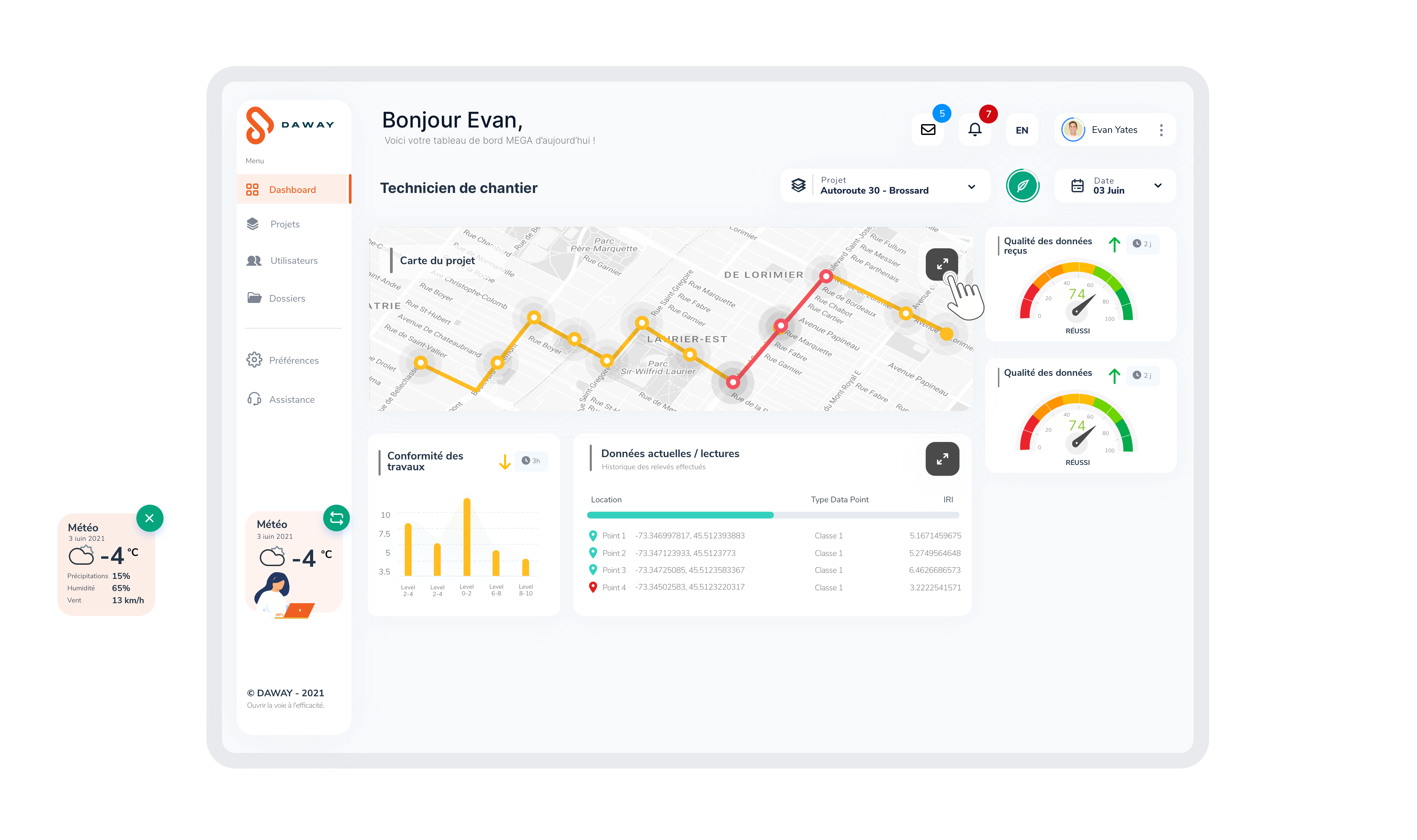The width and height of the screenshot is (1417, 840).
Task: Select the Projets layers icon in sidebar
Action: (x=254, y=224)
